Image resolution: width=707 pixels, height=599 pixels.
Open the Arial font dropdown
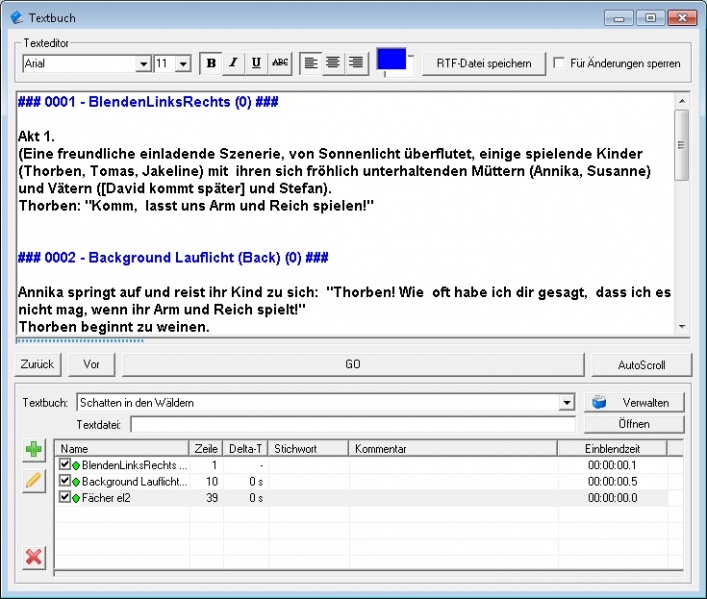(x=143, y=64)
